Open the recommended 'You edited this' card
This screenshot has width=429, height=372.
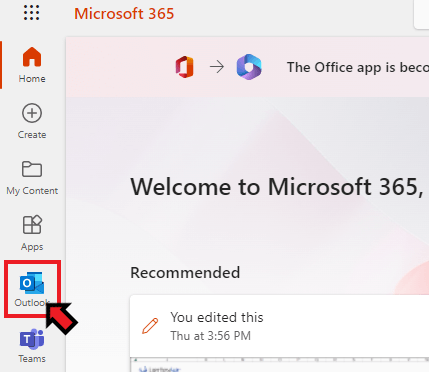[279, 333]
